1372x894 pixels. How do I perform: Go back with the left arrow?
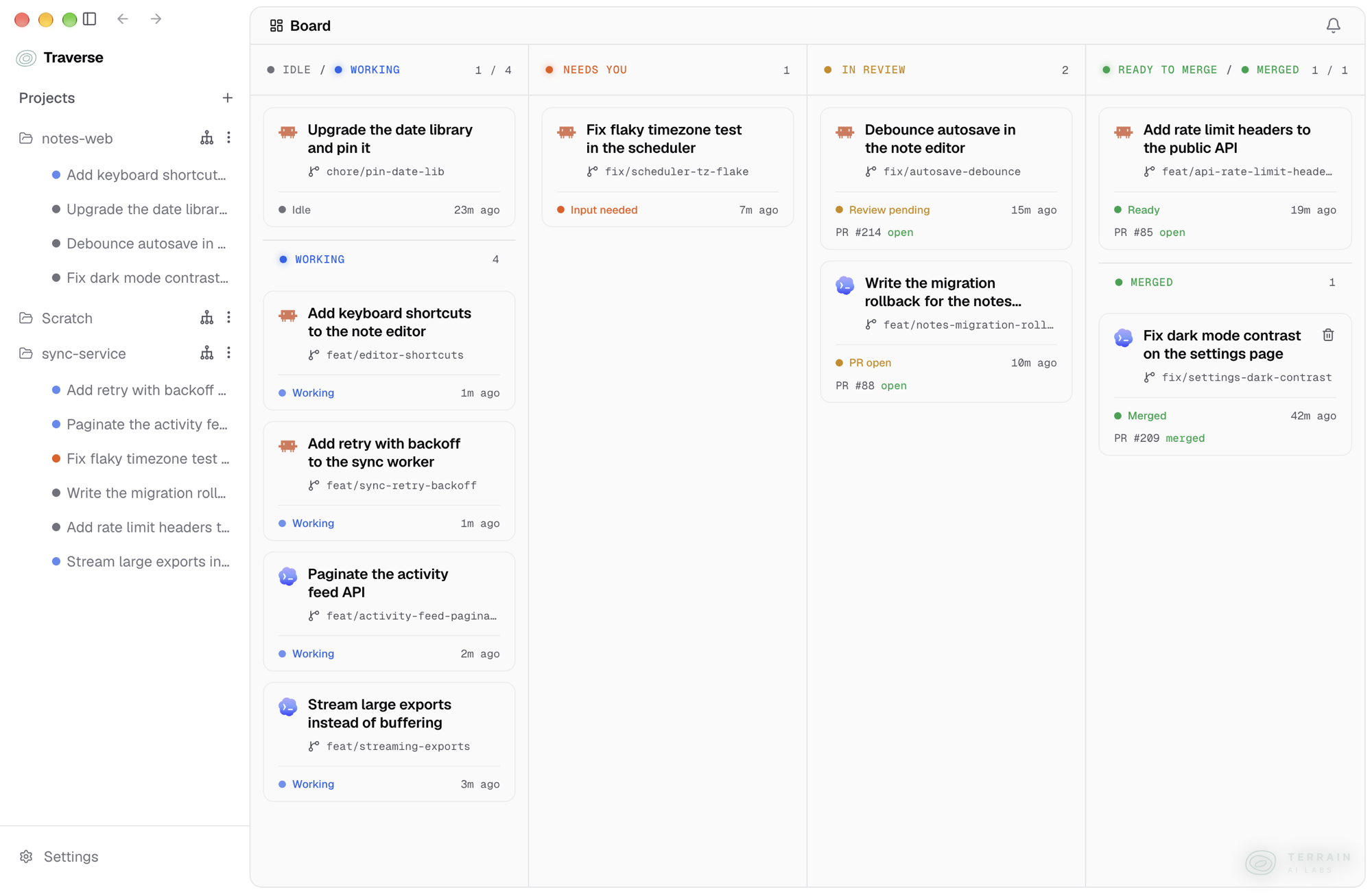click(123, 19)
